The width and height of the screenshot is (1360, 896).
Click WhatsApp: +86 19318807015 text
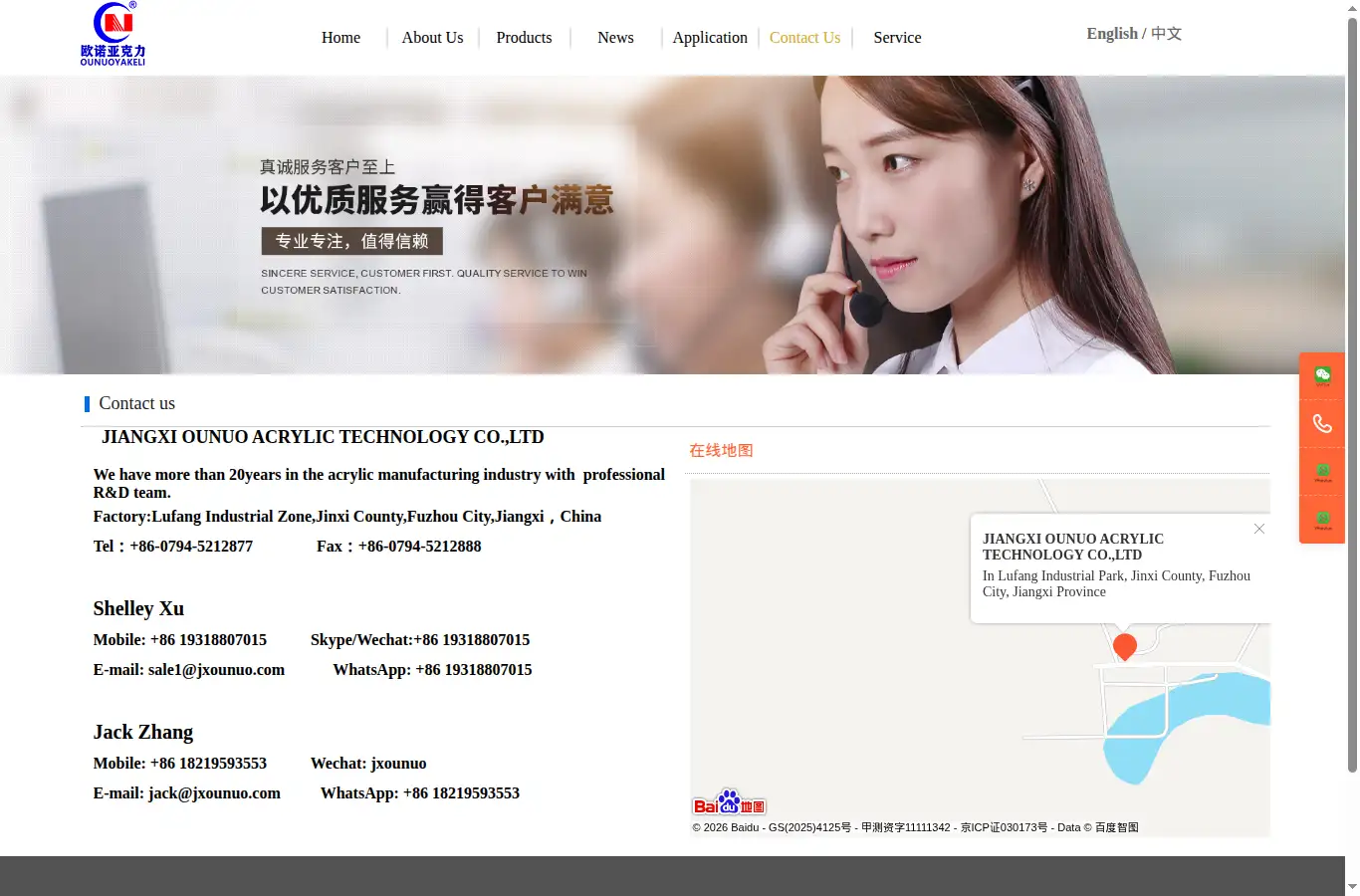[432, 670]
